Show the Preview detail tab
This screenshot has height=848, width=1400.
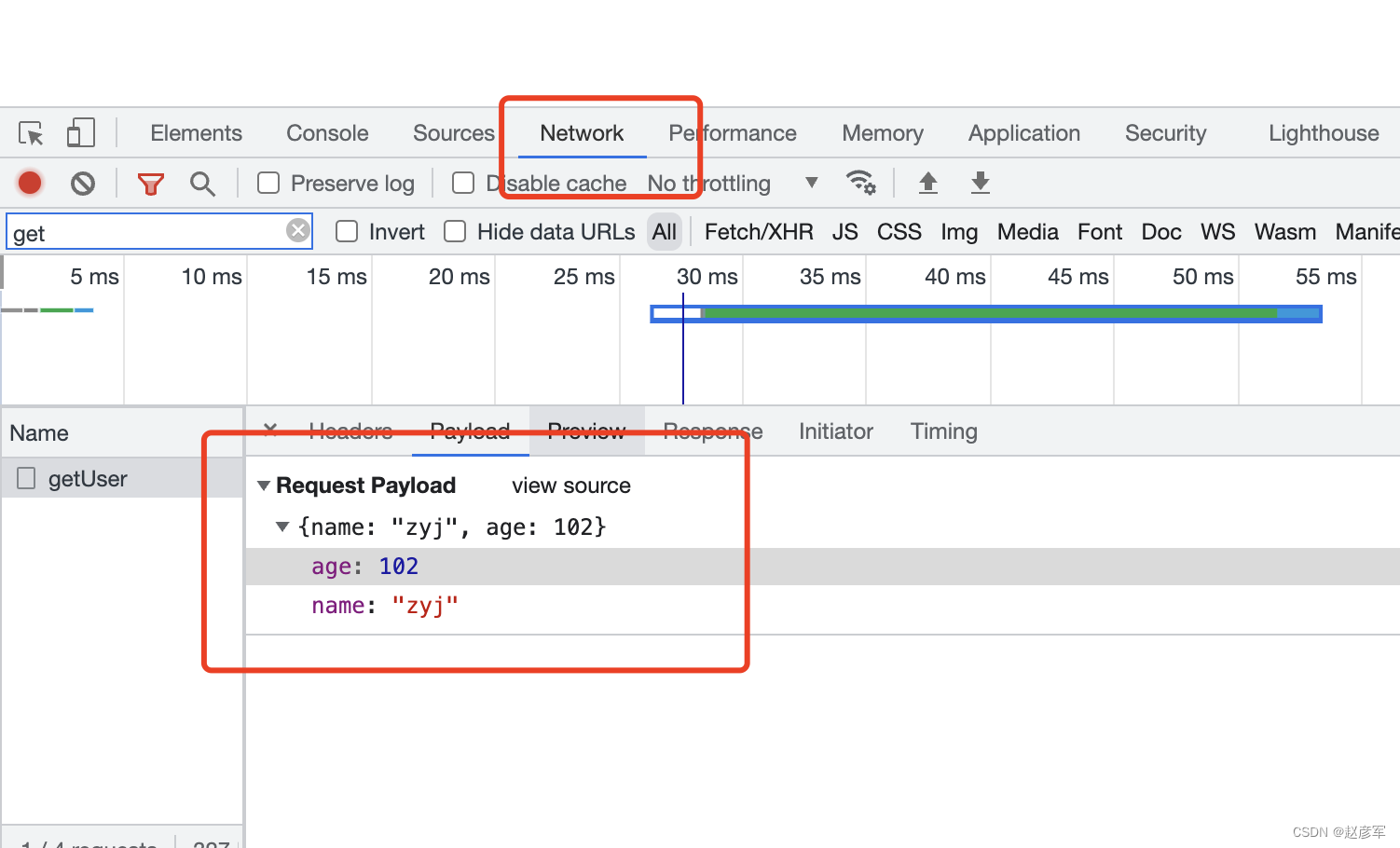[586, 431]
